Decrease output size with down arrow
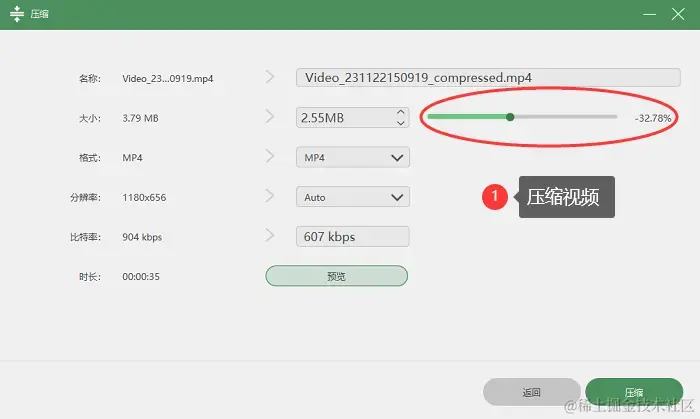Screen dimensions: 700x419 400,123
